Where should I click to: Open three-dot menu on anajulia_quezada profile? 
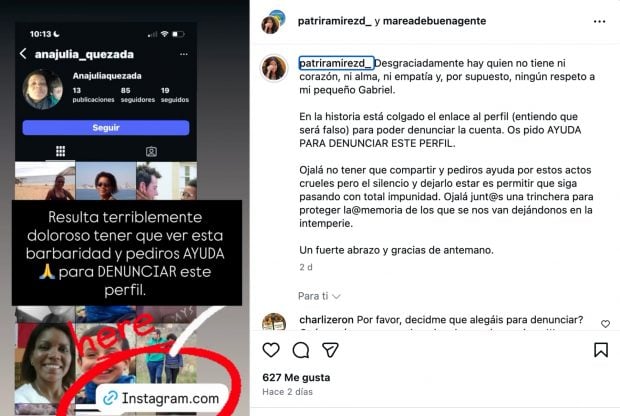click(184, 54)
